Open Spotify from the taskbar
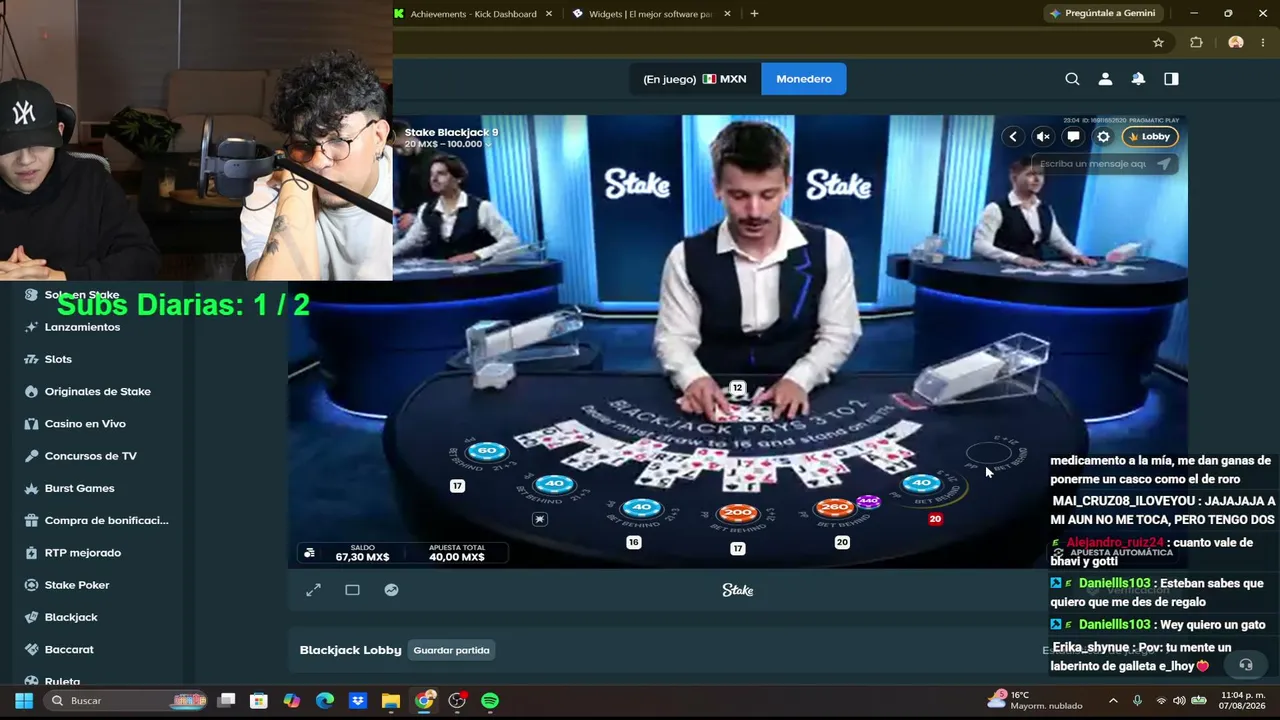1280x720 pixels. point(490,701)
